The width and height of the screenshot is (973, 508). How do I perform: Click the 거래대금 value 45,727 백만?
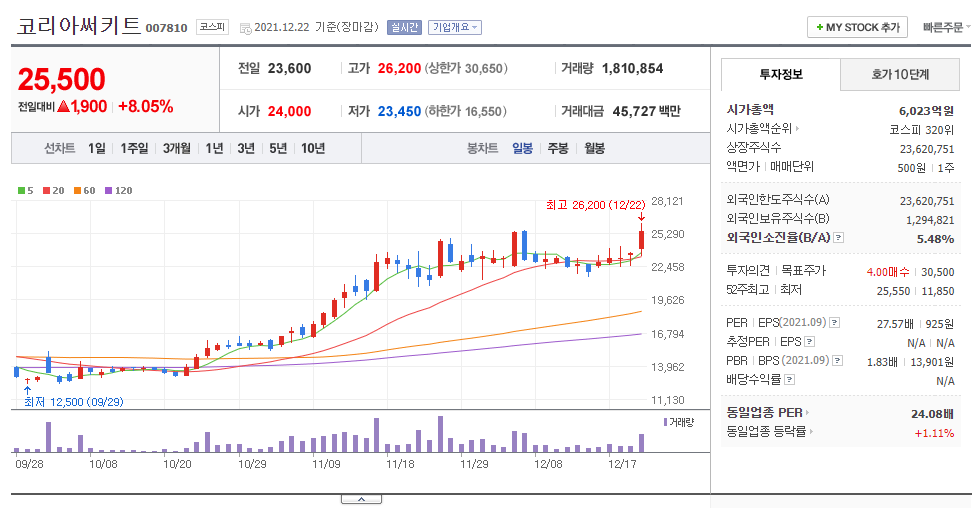point(646,112)
